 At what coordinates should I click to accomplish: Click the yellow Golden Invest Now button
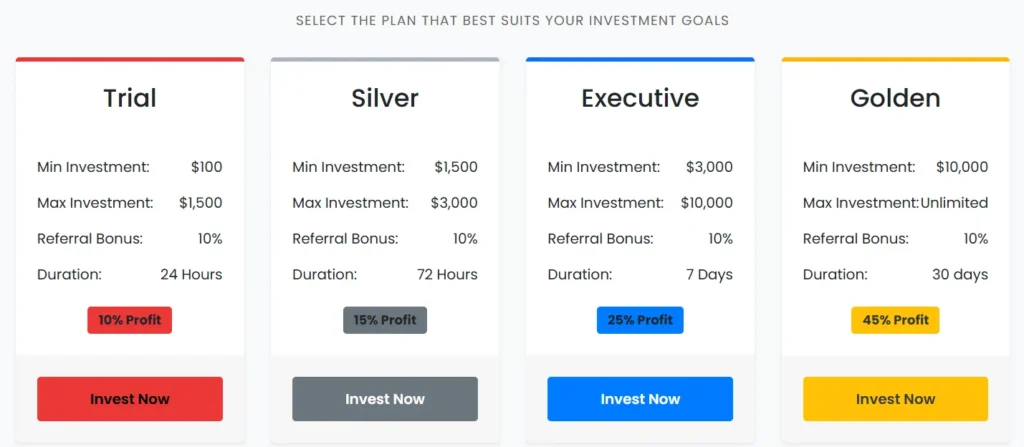point(895,399)
